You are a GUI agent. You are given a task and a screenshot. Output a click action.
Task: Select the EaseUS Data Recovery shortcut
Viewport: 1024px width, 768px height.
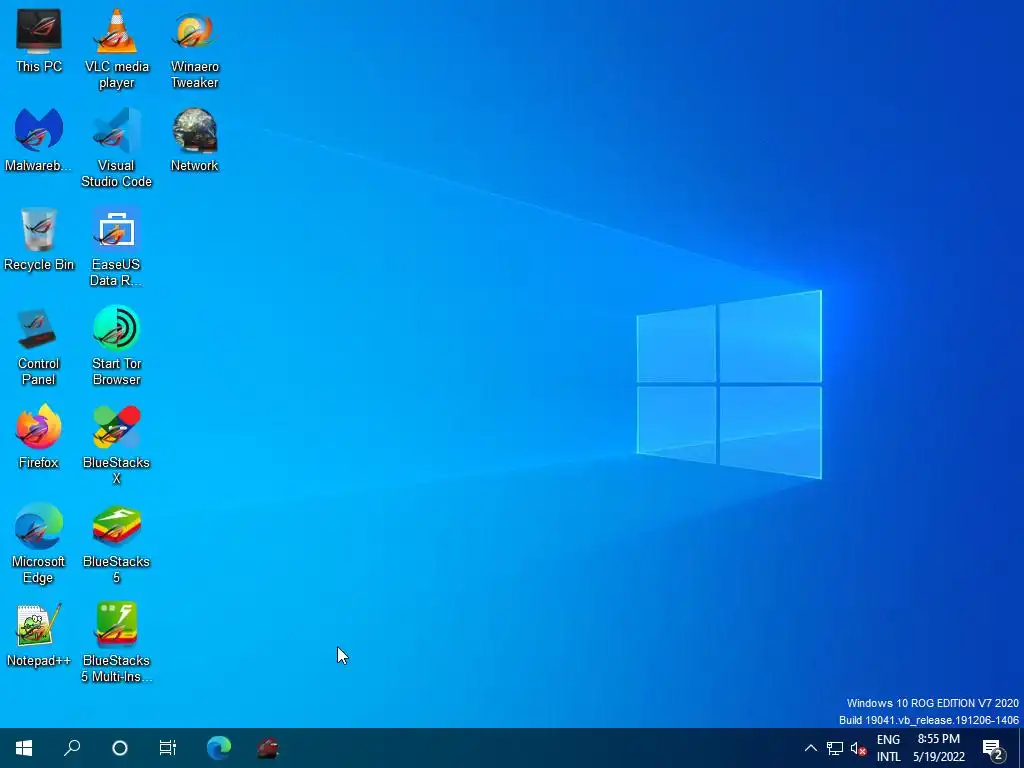coord(116,247)
